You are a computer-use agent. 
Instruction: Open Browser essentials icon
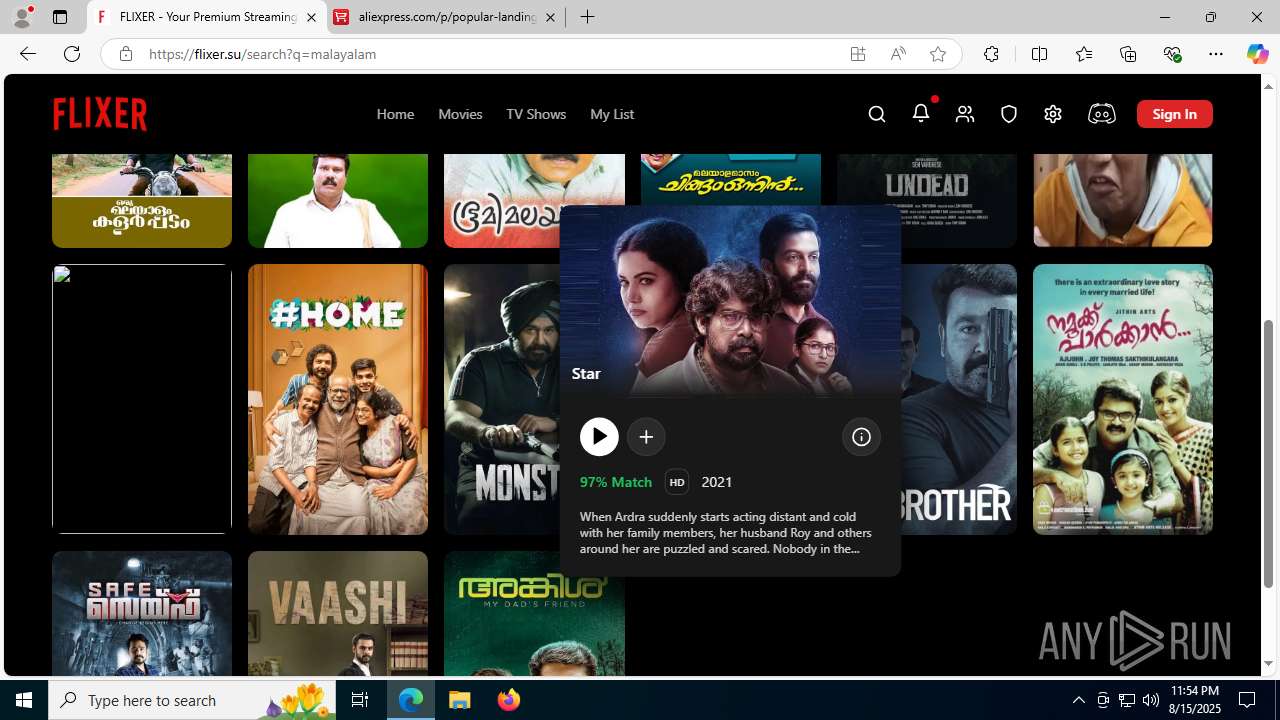[x=1173, y=54]
